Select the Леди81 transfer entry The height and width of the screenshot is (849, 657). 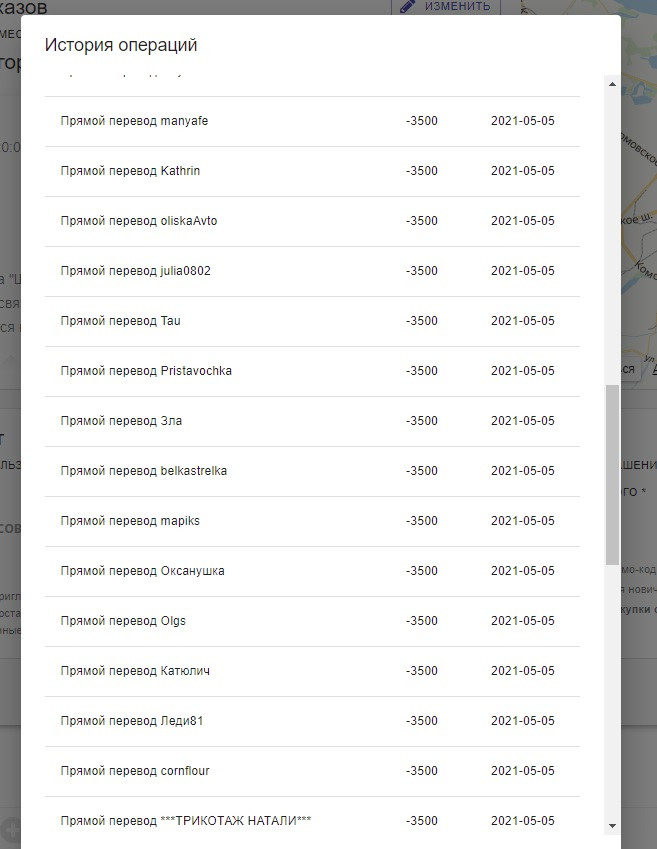(313, 721)
